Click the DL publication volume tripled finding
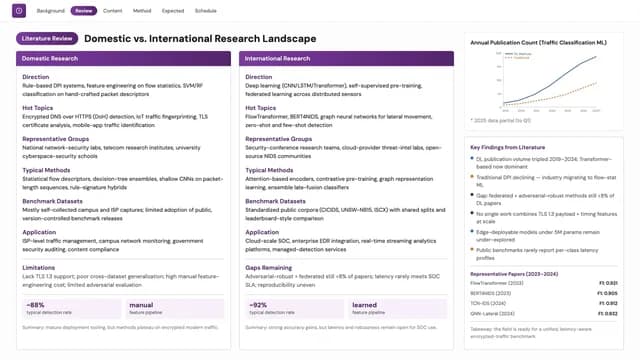 (544, 163)
